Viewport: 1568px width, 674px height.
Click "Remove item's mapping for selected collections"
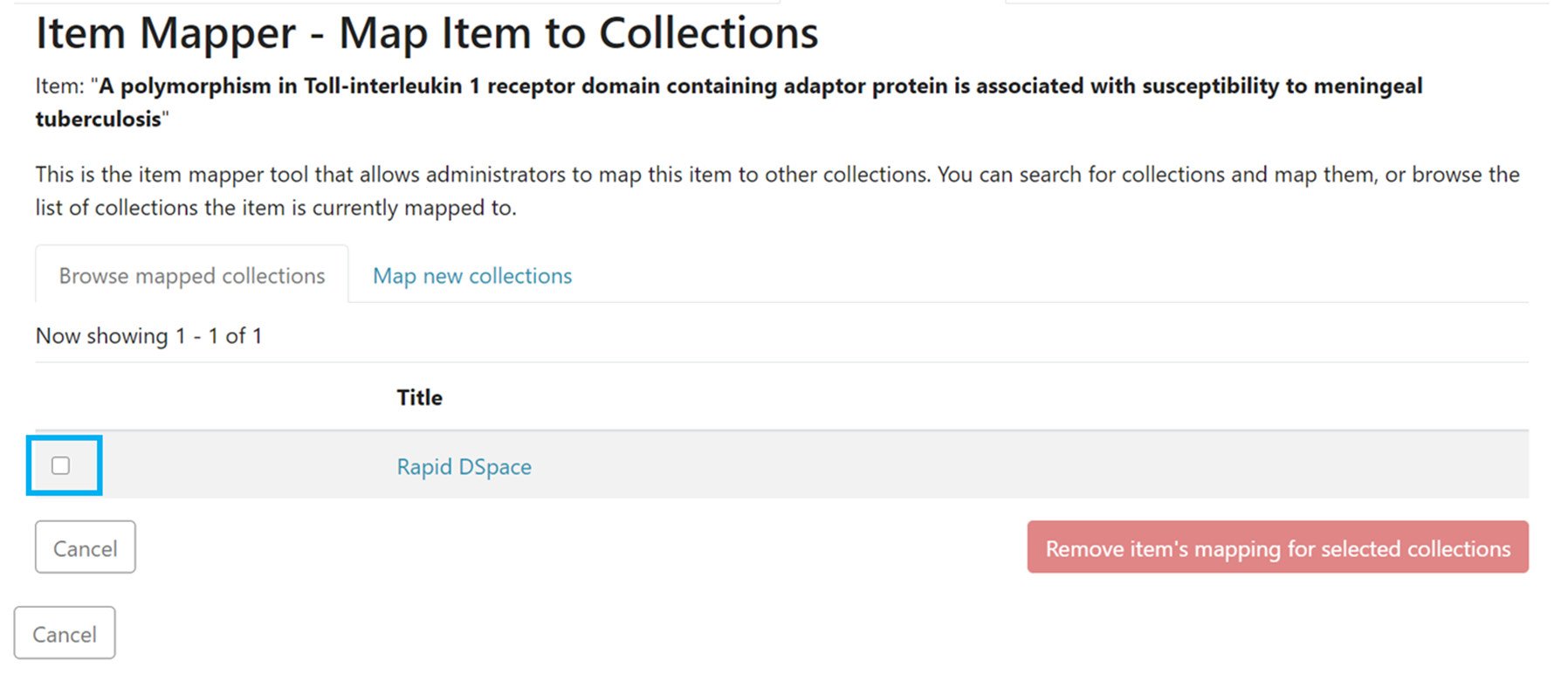[1276, 548]
